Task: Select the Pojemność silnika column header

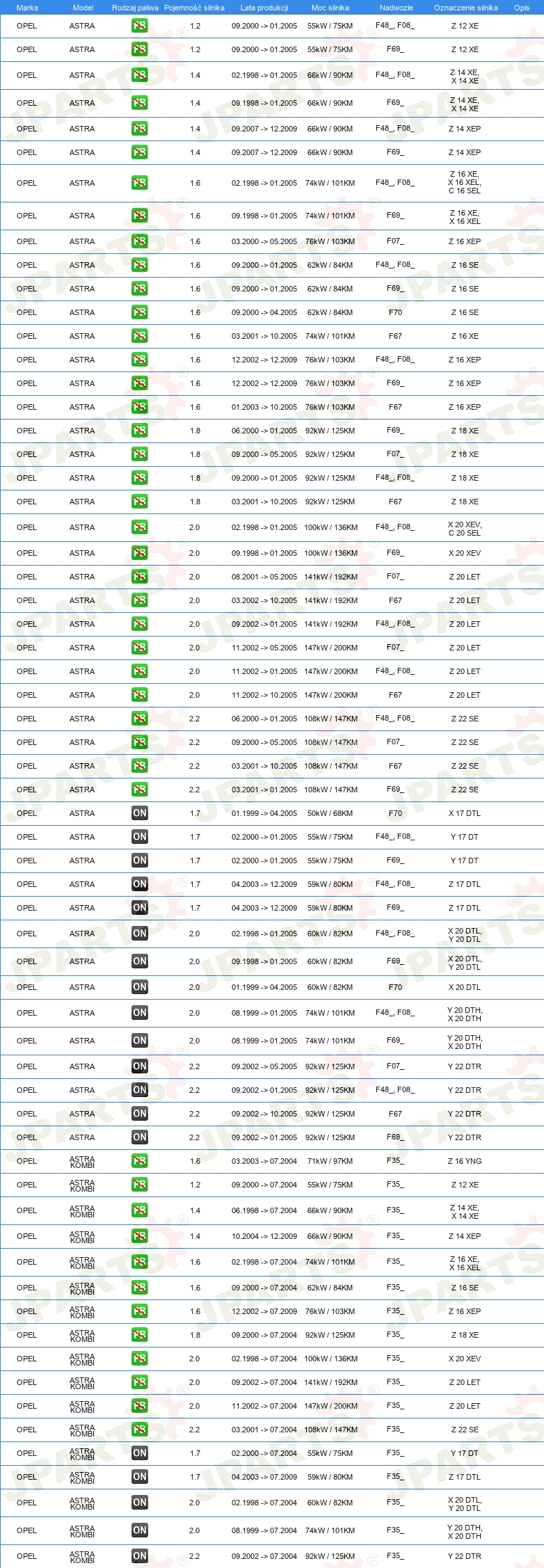Action: [194, 8]
